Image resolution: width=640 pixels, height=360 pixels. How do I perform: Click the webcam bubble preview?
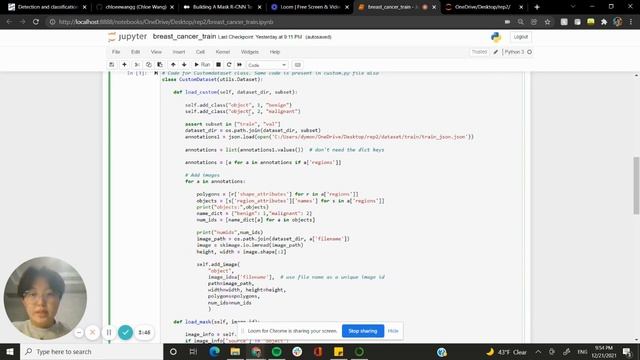pyautogui.click(x=45, y=298)
